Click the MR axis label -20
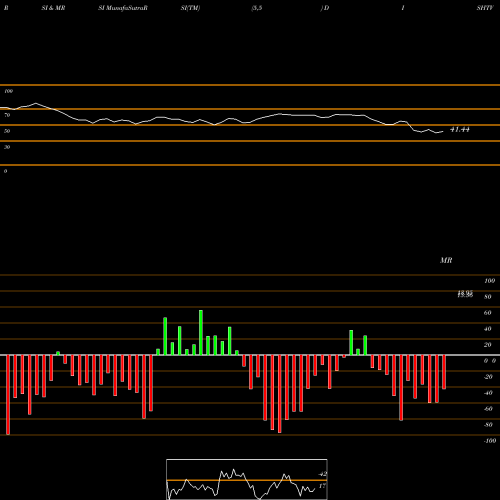The height and width of the screenshot is (500, 500). coord(488,377)
